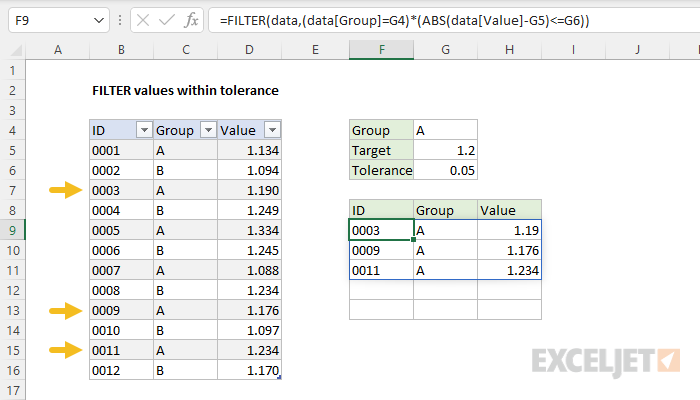
Task: Click value cell 1.094
Action: (249, 171)
